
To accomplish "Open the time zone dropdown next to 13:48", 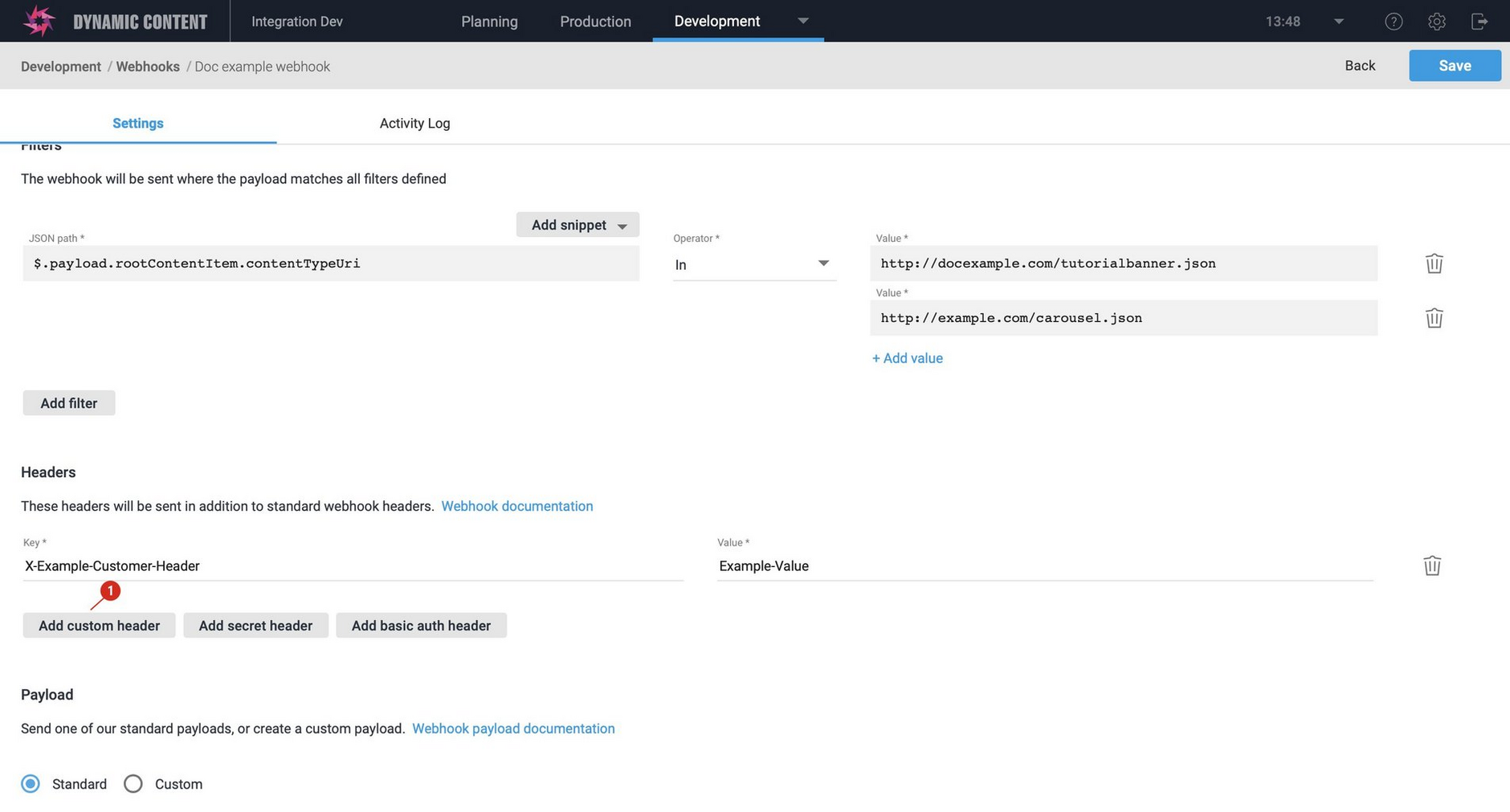I will [x=1338, y=22].
